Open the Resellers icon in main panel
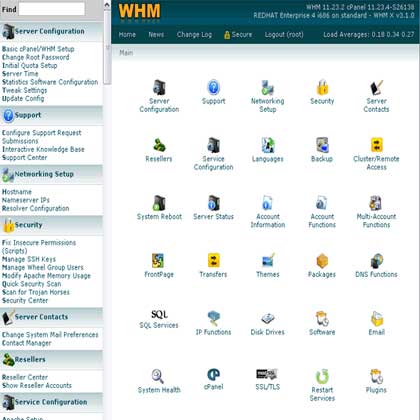Image resolution: width=420 pixels, height=420 pixels. point(159,145)
